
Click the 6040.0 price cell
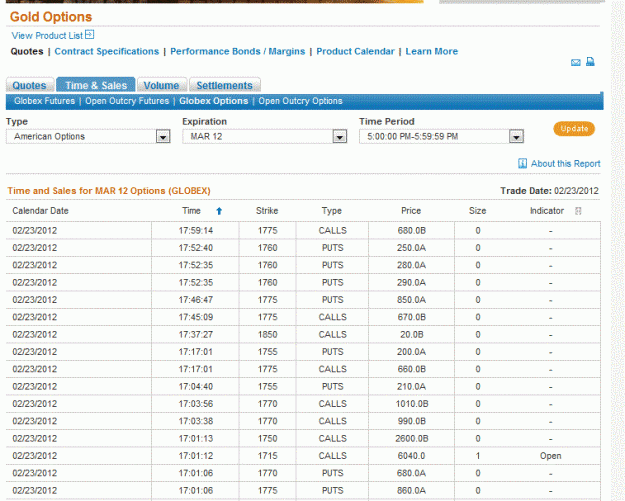[411, 456]
